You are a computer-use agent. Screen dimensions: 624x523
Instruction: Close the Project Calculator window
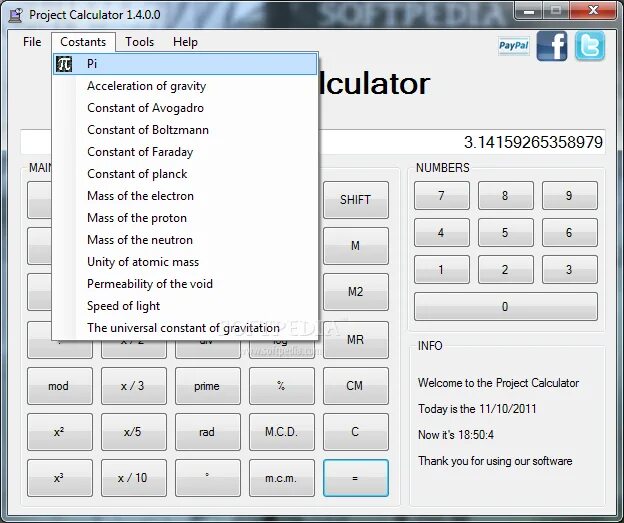click(593, 11)
